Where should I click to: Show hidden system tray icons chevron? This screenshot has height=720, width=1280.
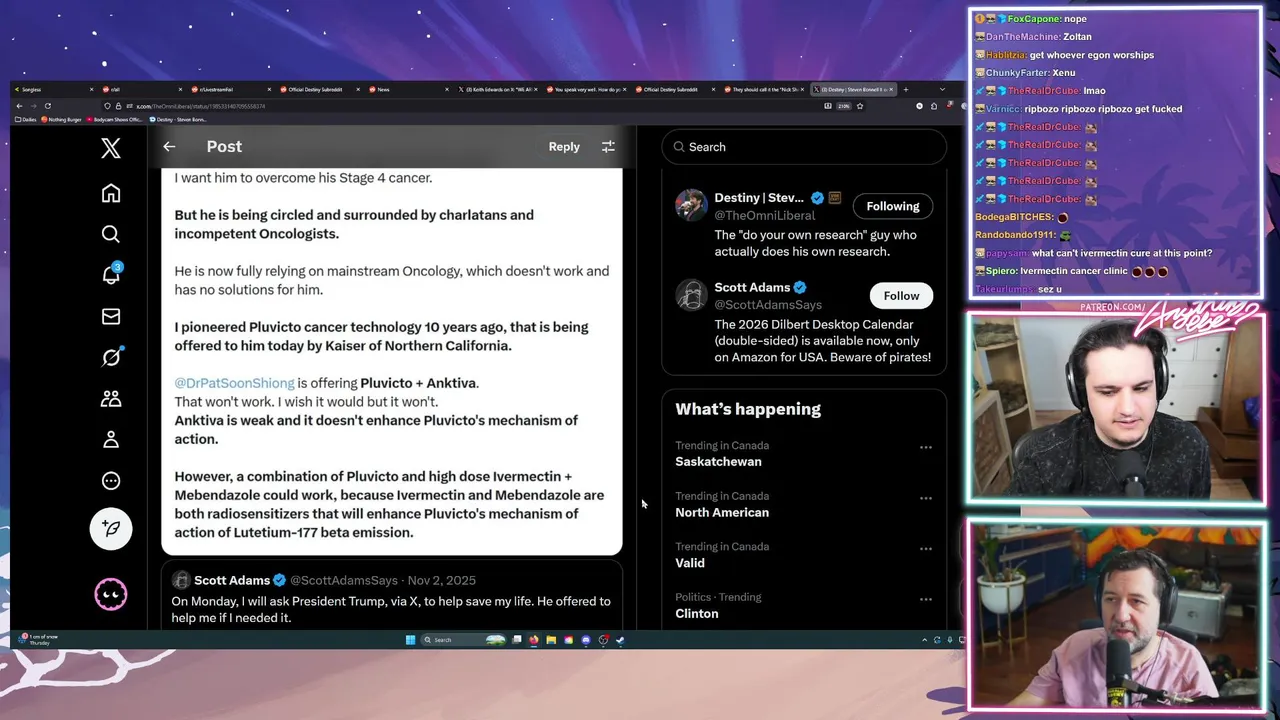[x=924, y=640]
